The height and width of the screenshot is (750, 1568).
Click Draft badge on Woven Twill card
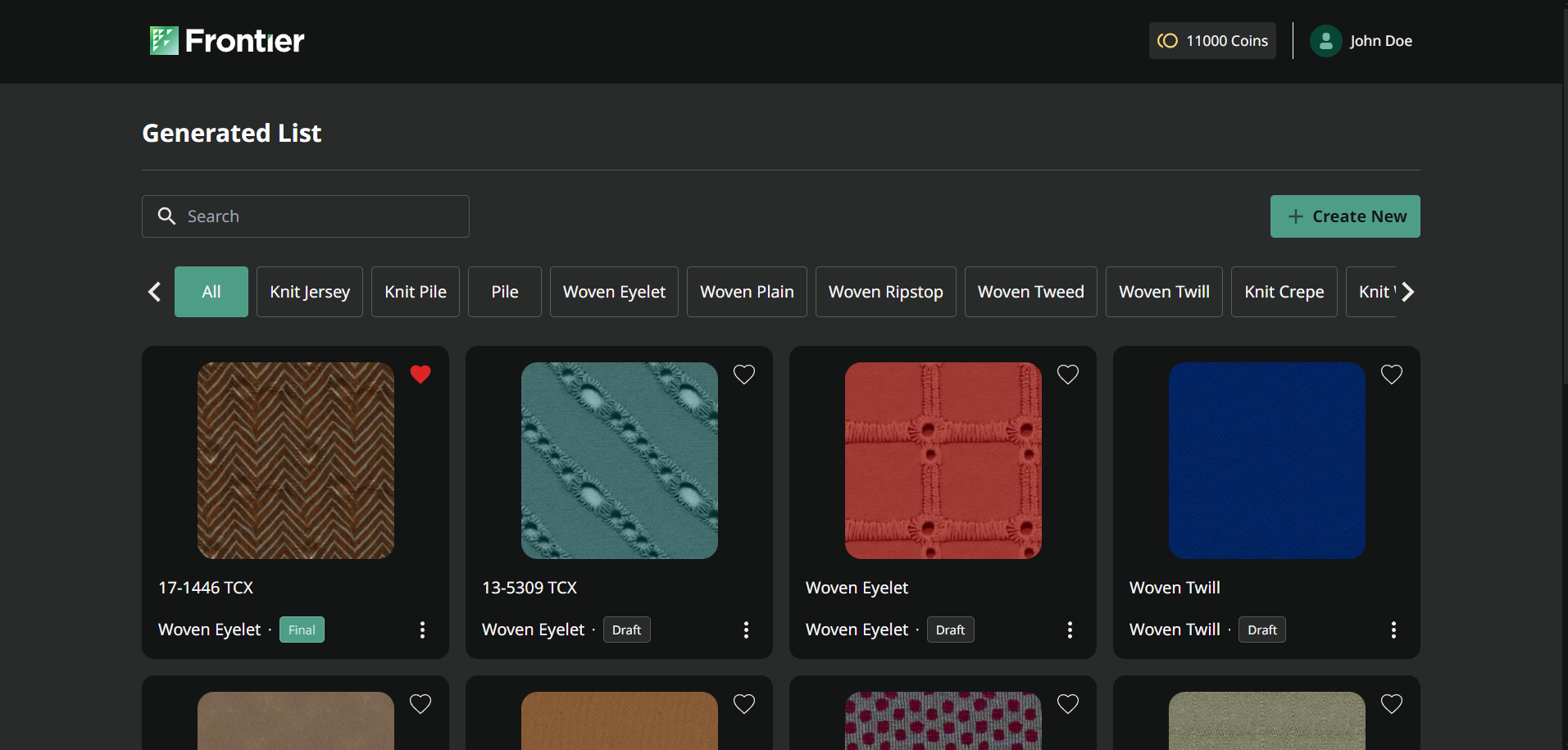1261,630
